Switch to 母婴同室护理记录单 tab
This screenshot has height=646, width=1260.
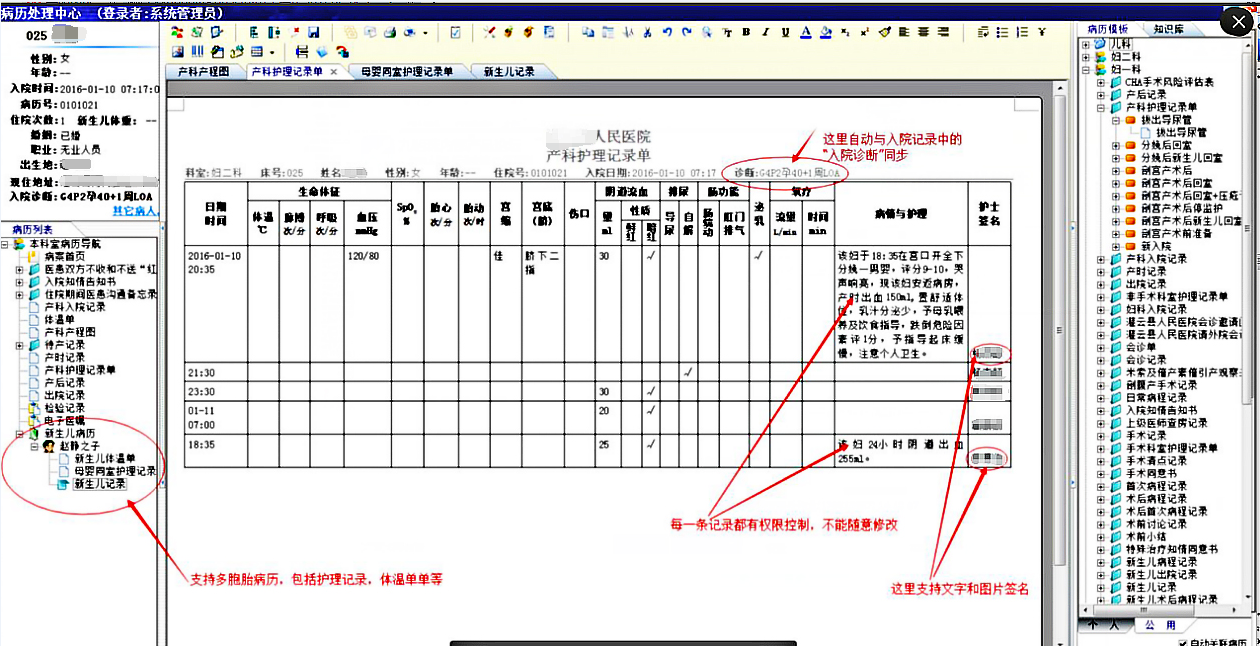click(406, 72)
